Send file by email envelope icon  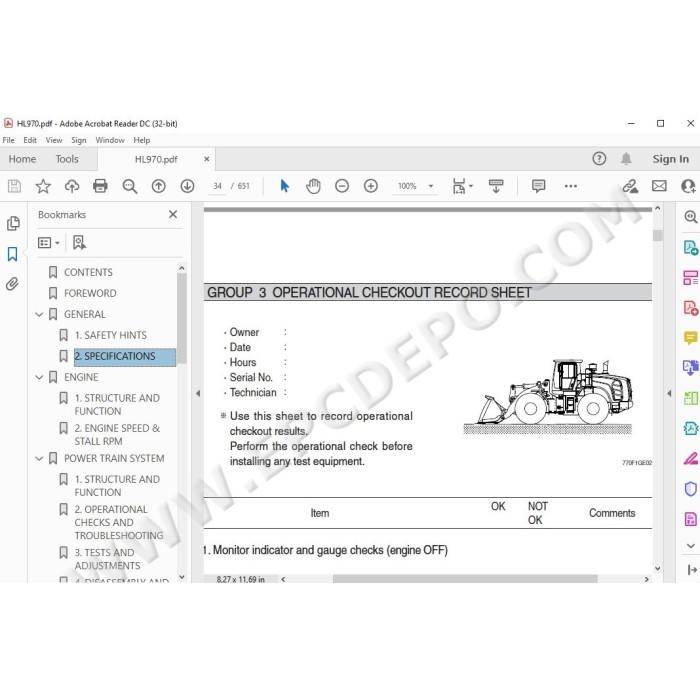pos(659,186)
